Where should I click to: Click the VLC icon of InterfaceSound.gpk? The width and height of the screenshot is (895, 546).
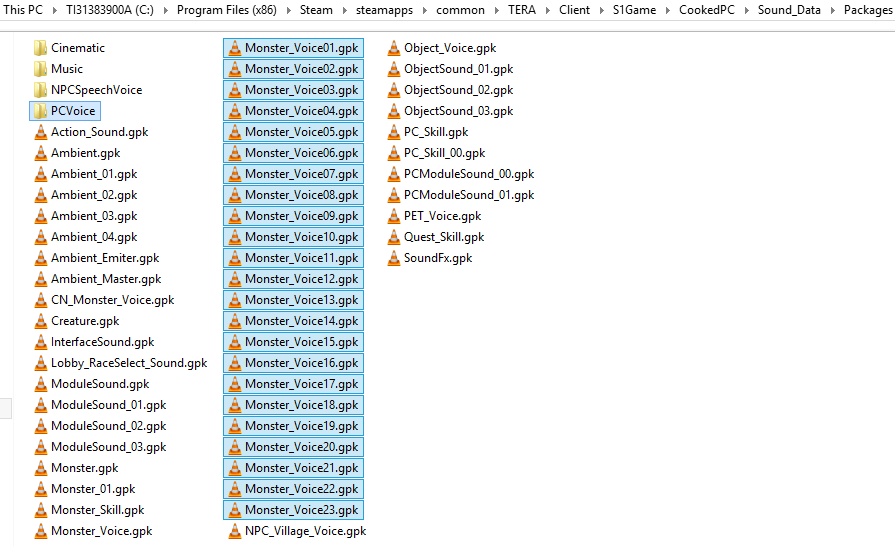41,342
